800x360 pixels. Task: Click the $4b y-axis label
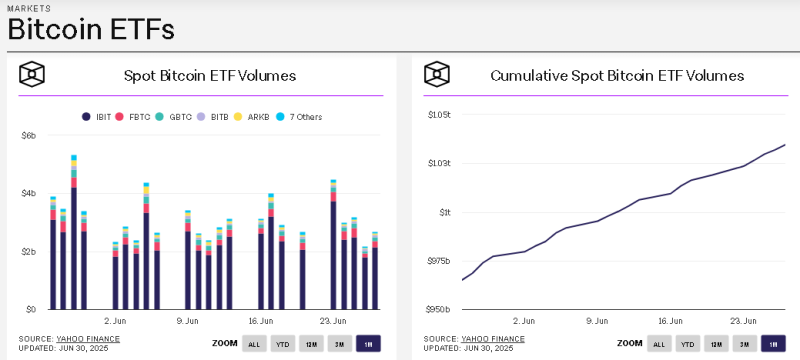(x=28, y=193)
